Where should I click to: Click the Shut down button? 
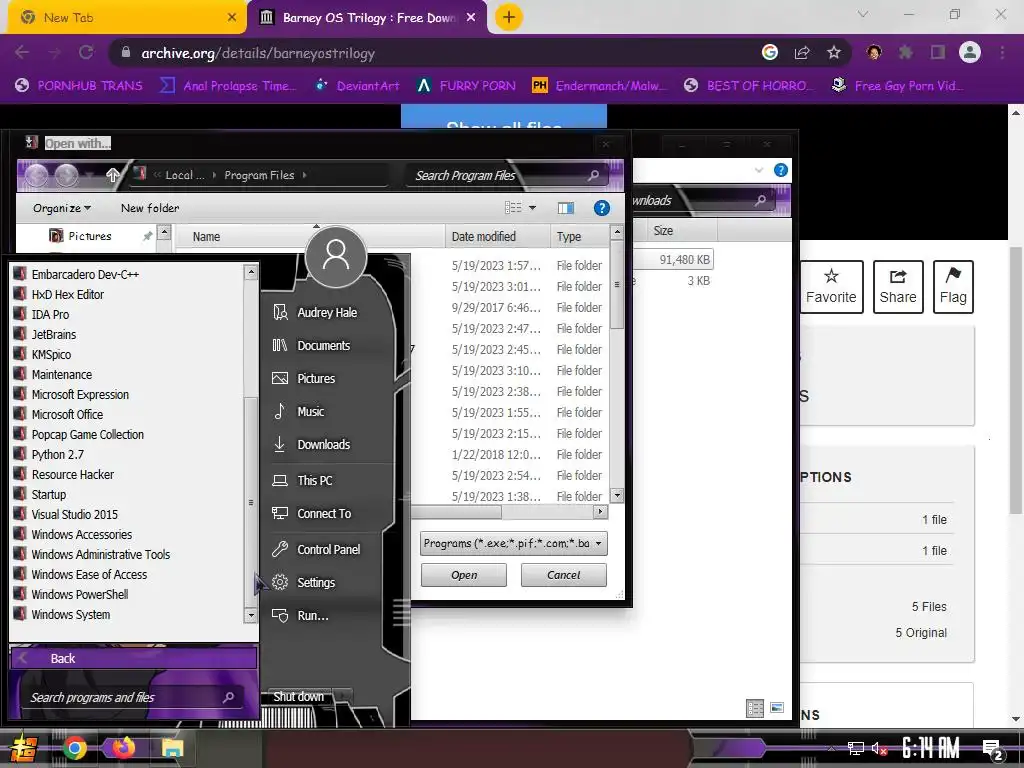tap(298, 696)
